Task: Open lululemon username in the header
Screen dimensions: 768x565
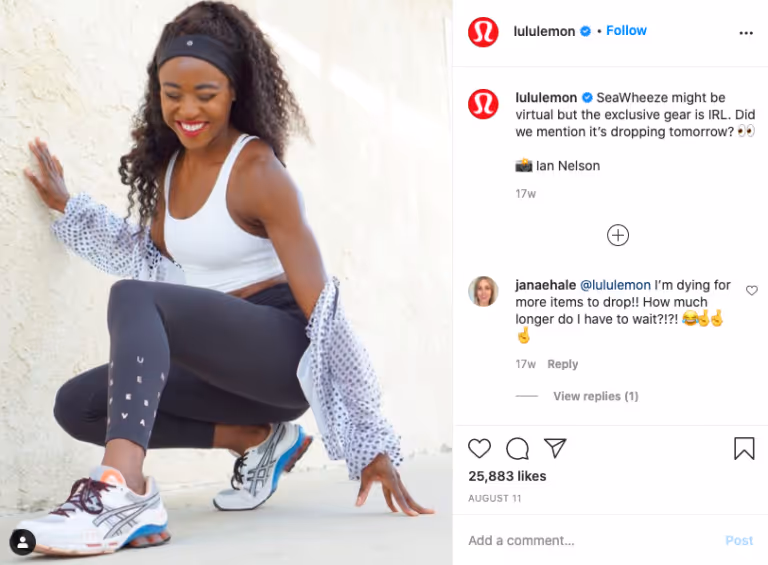Action: point(544,31)
